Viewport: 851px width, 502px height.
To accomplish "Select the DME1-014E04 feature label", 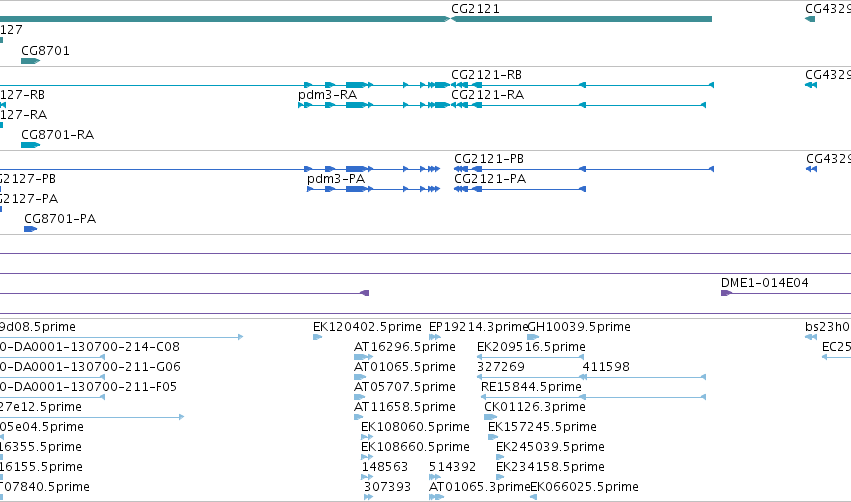I will tap(765, 283).
